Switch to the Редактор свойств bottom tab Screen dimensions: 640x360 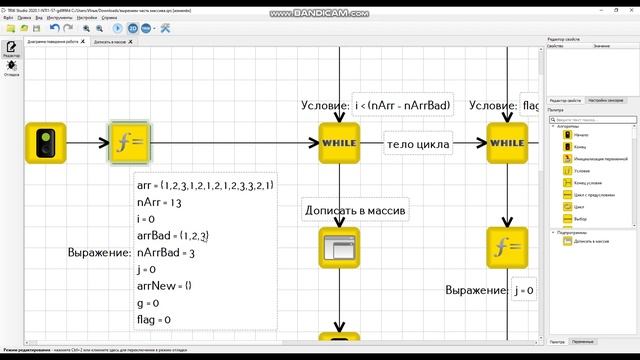(565, 100)
